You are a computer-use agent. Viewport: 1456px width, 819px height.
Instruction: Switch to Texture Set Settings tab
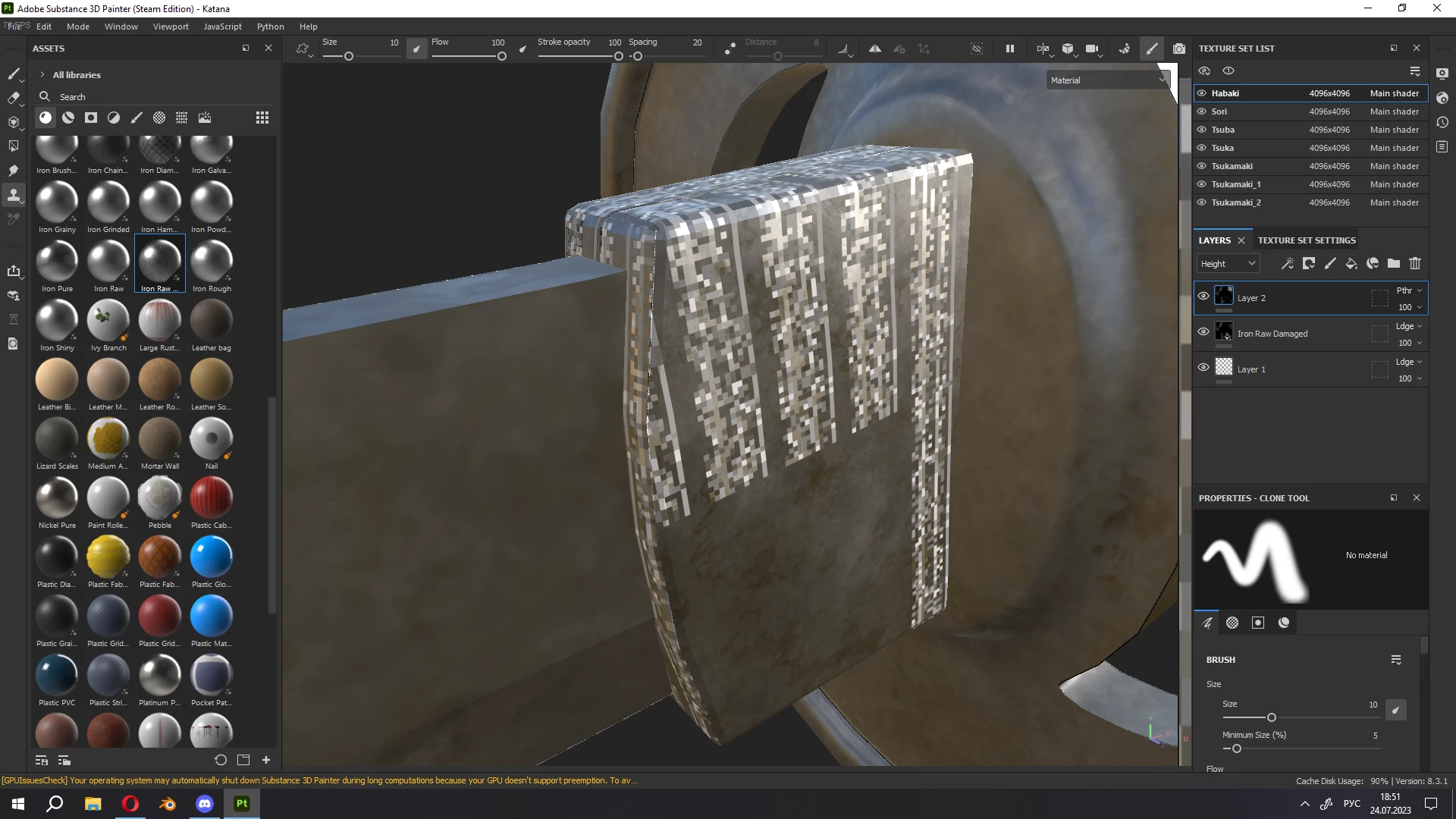[1306, 240]
